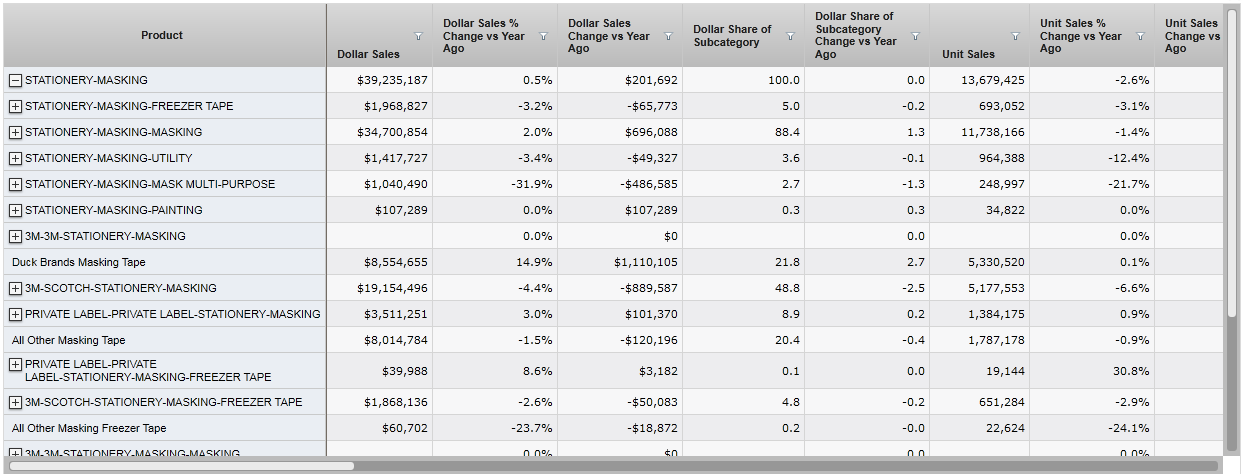Open Dollar Share of Subcategory filter icon

(x=790, y=36)
